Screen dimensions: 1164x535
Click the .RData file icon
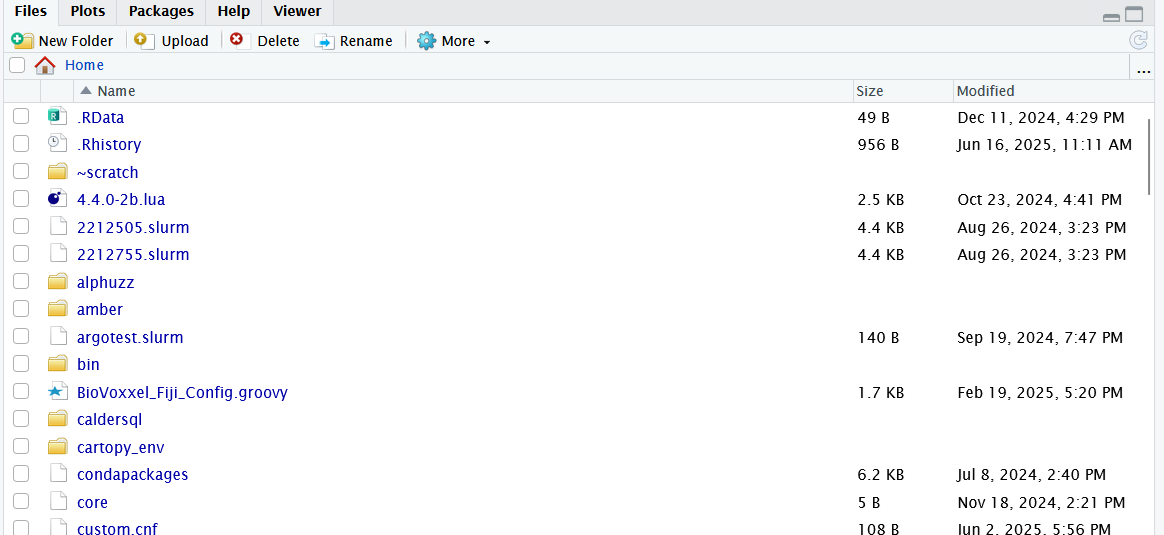coord(57,117)
